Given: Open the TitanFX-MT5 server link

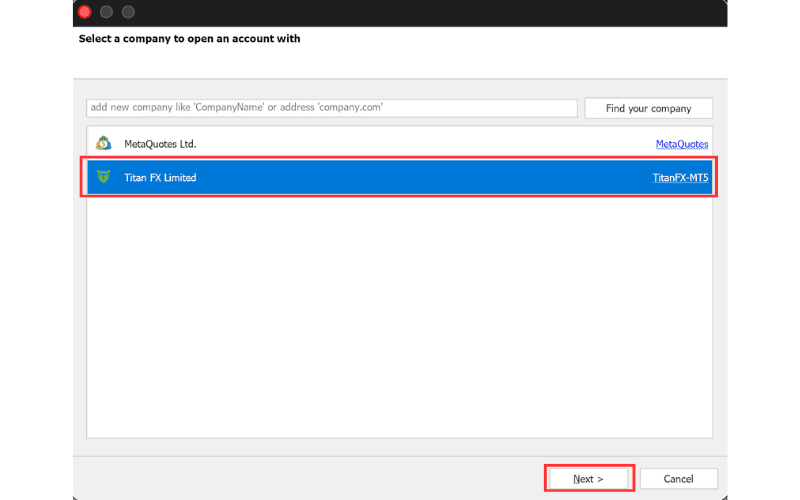Looking at the screenshot, I should pos(680,178).
